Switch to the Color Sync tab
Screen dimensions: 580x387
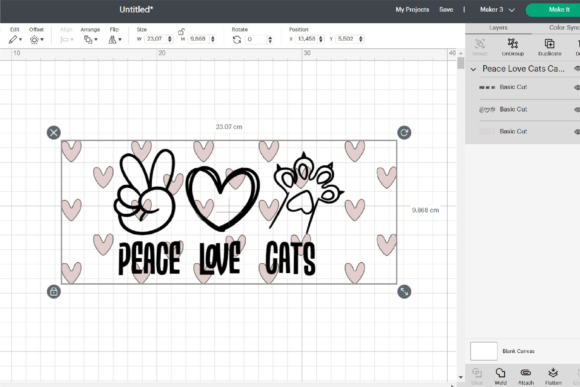564,28
